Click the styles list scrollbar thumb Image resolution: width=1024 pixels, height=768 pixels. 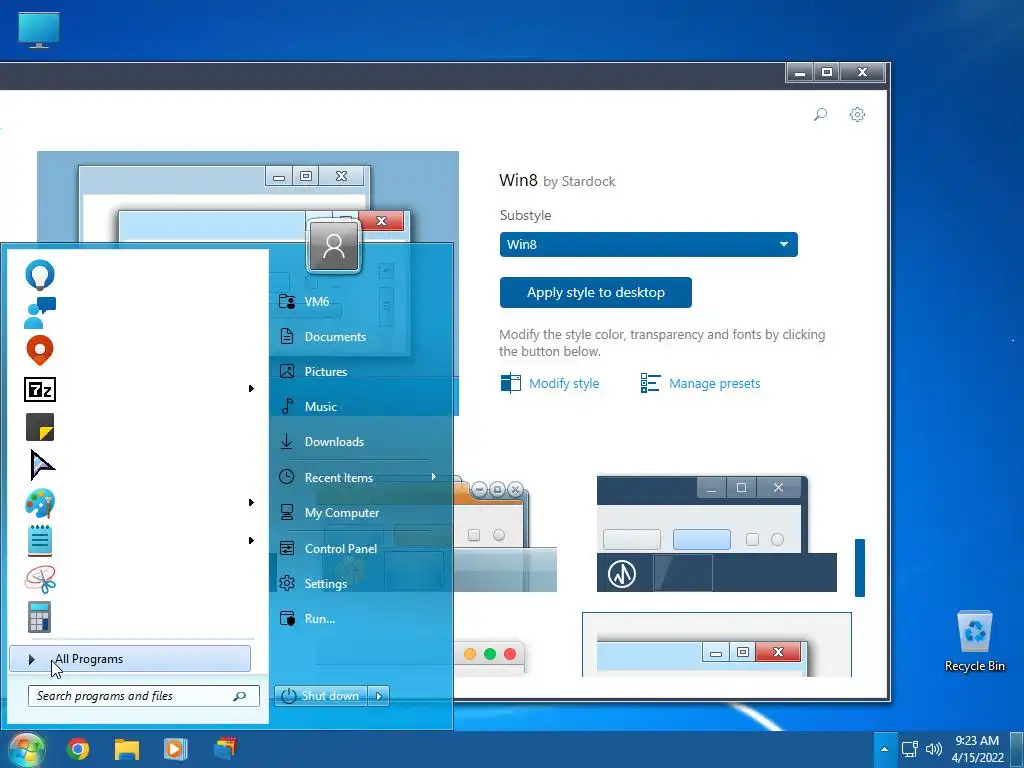click(x=859, y=568)
